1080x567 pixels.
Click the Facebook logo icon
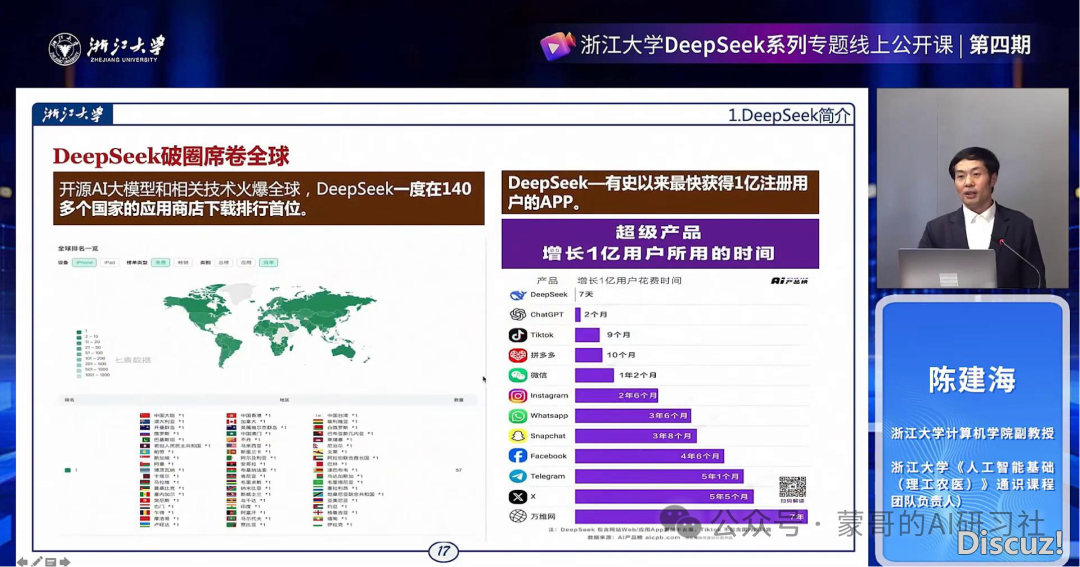(x=517, y=456)
